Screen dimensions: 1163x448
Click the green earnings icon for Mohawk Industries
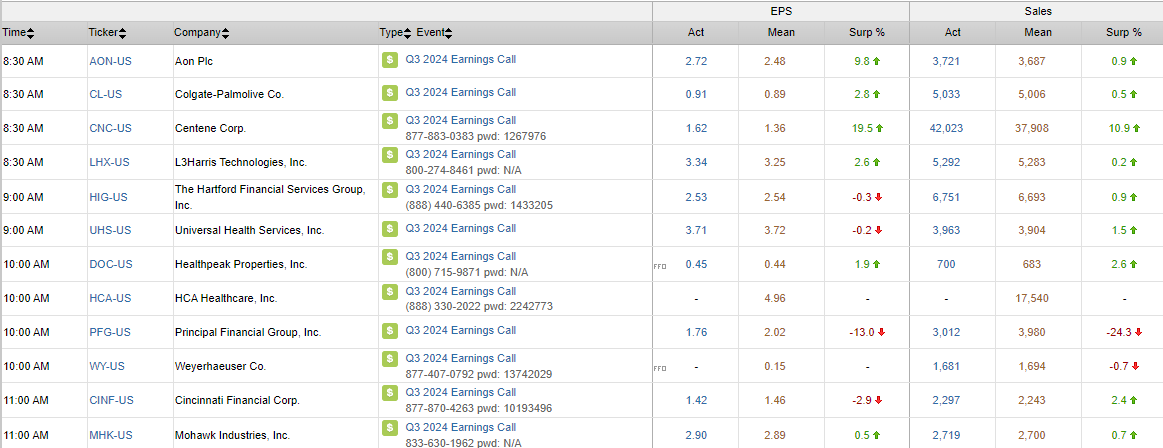click(x=389, y=428)
